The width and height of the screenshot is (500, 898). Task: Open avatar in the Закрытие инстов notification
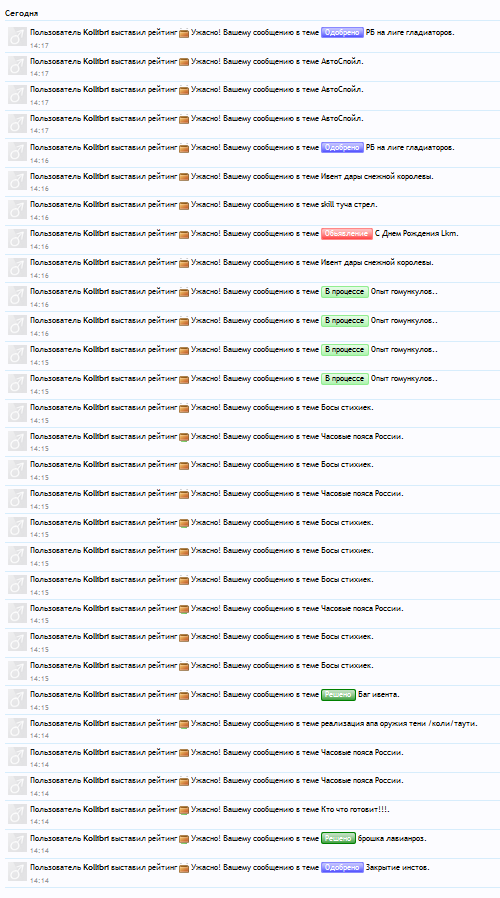pos(17,873)
